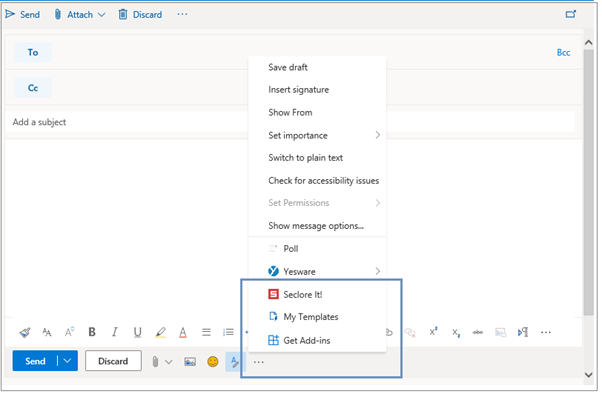This screenshot has width=602, height=394.
Task: Open the Attach menu in top toolbar
Action: pyautogui.click(x=80, y=15)
